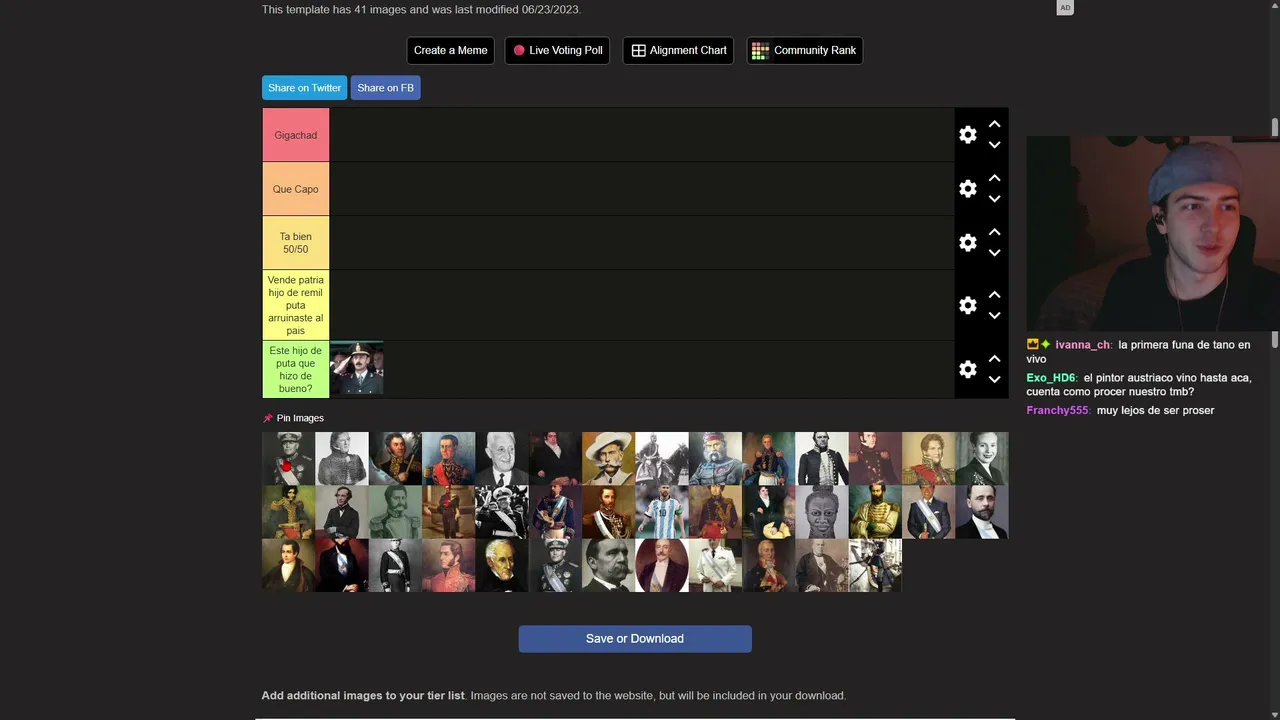Open settings gear for Ta bien 50/50 tier
The image size is (1280, 720).
click(x=967, y=243)
